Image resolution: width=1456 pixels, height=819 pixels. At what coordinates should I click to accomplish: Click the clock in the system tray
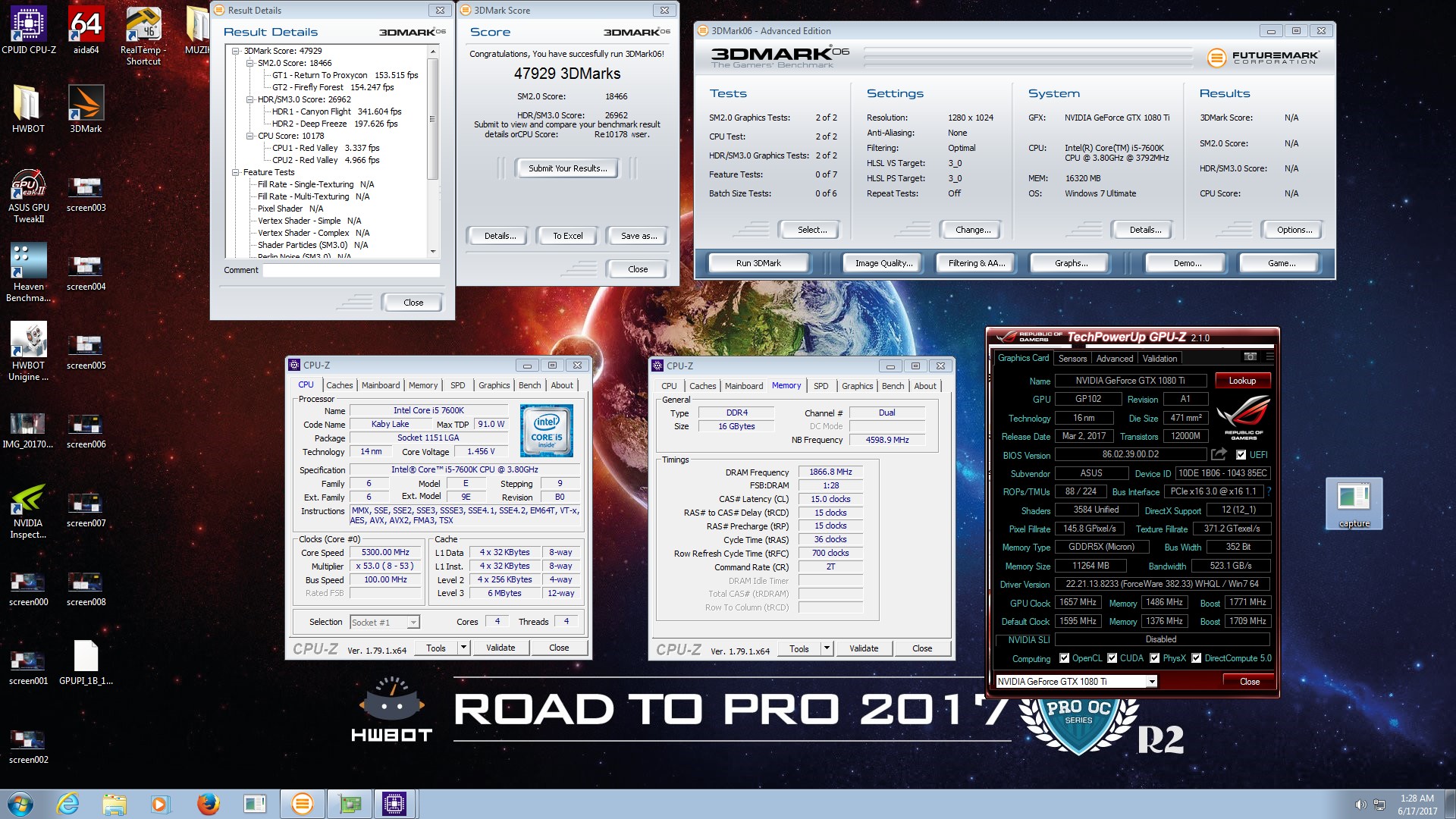(1417, 805)
